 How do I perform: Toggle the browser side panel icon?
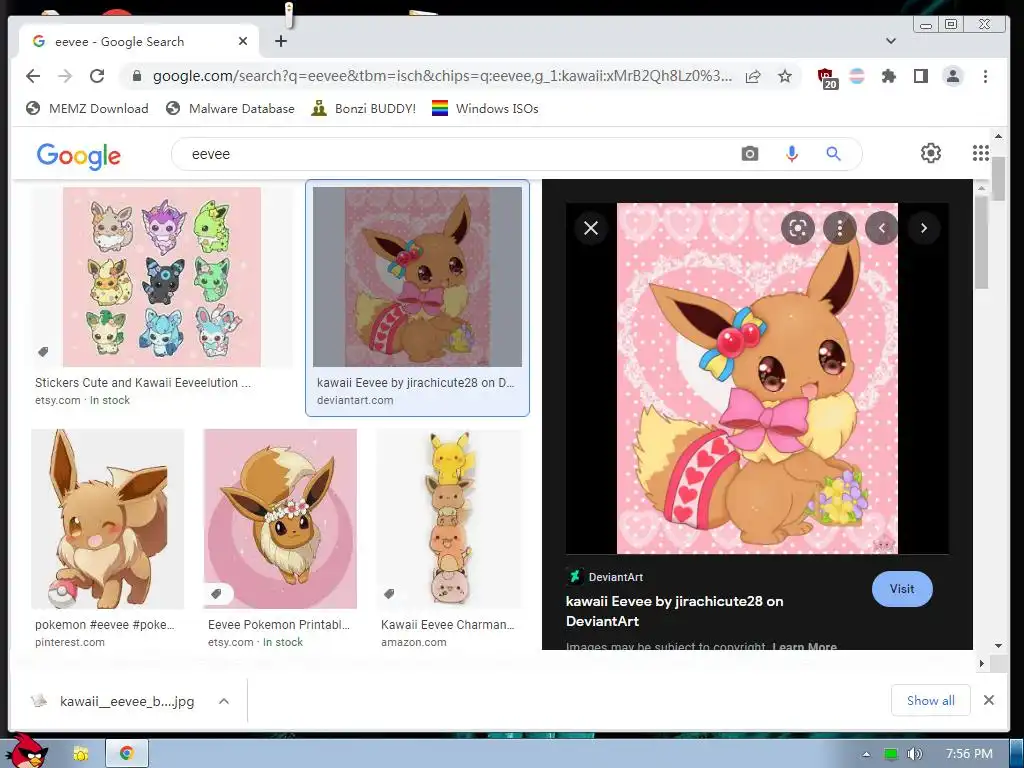920,76
